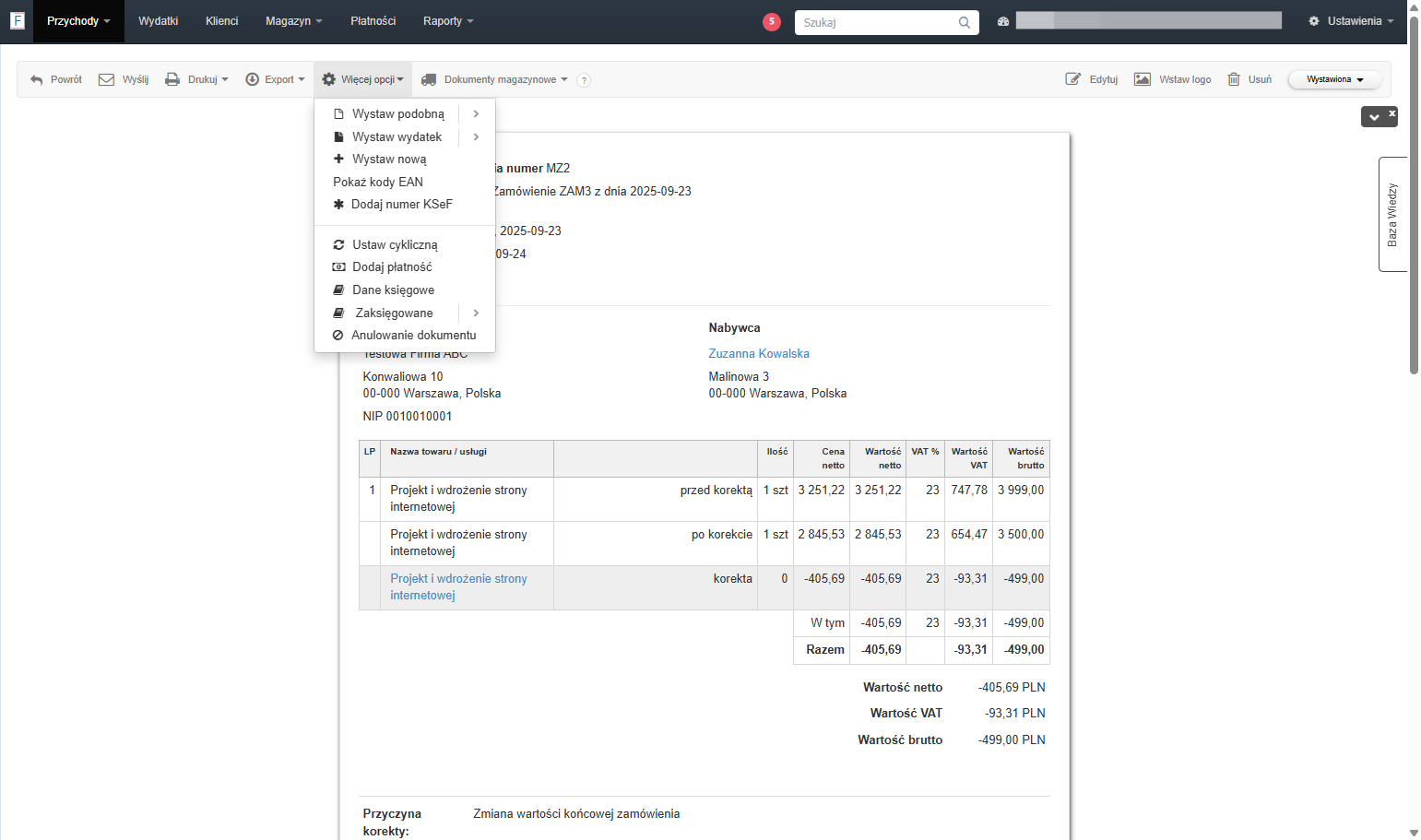The height and width of the screenshot is (840, 1421).
Task: Open the Drukuj print dropdown
Action: tap(196, 79)
